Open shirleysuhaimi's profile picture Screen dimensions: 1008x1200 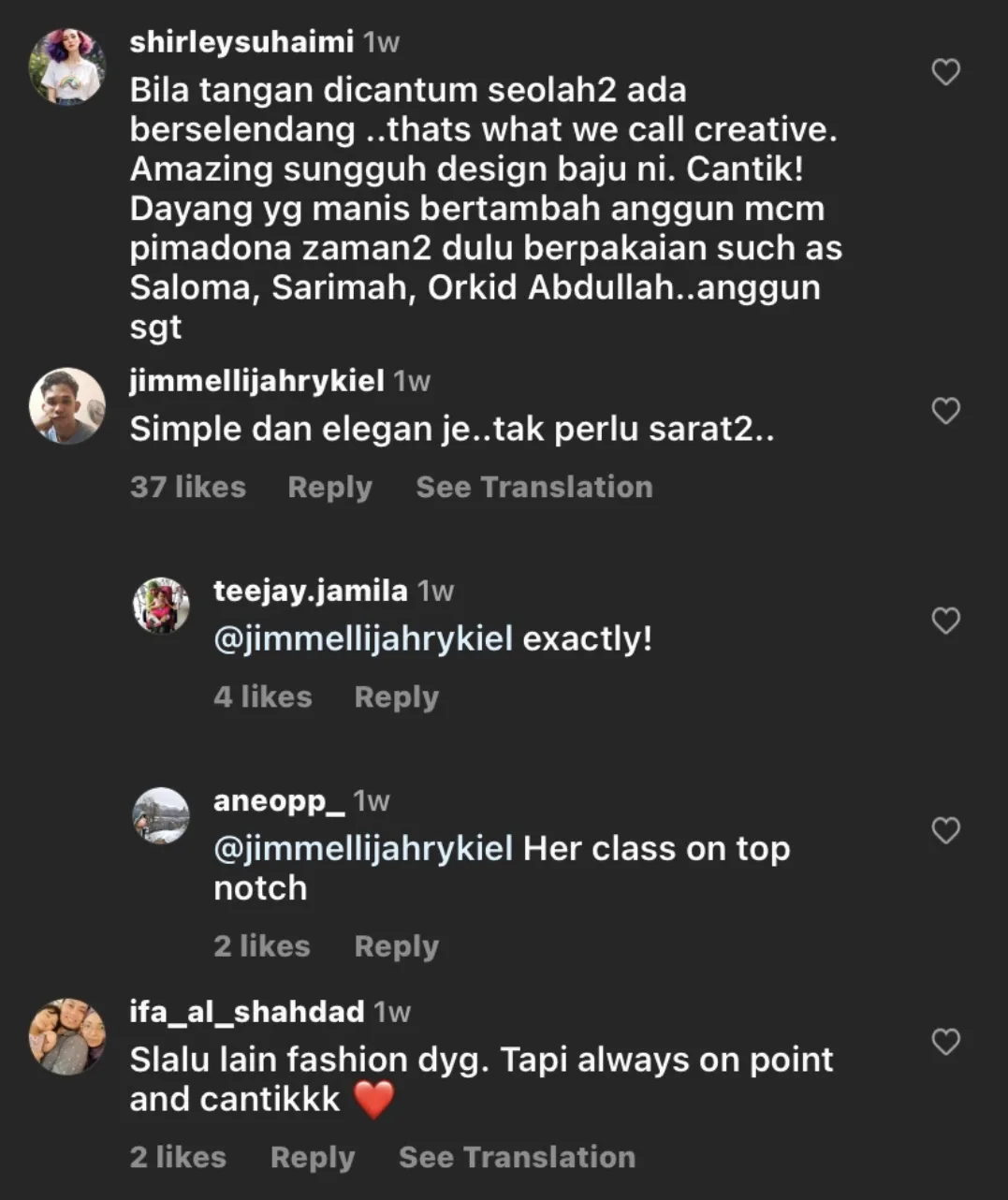coord(67,66)
